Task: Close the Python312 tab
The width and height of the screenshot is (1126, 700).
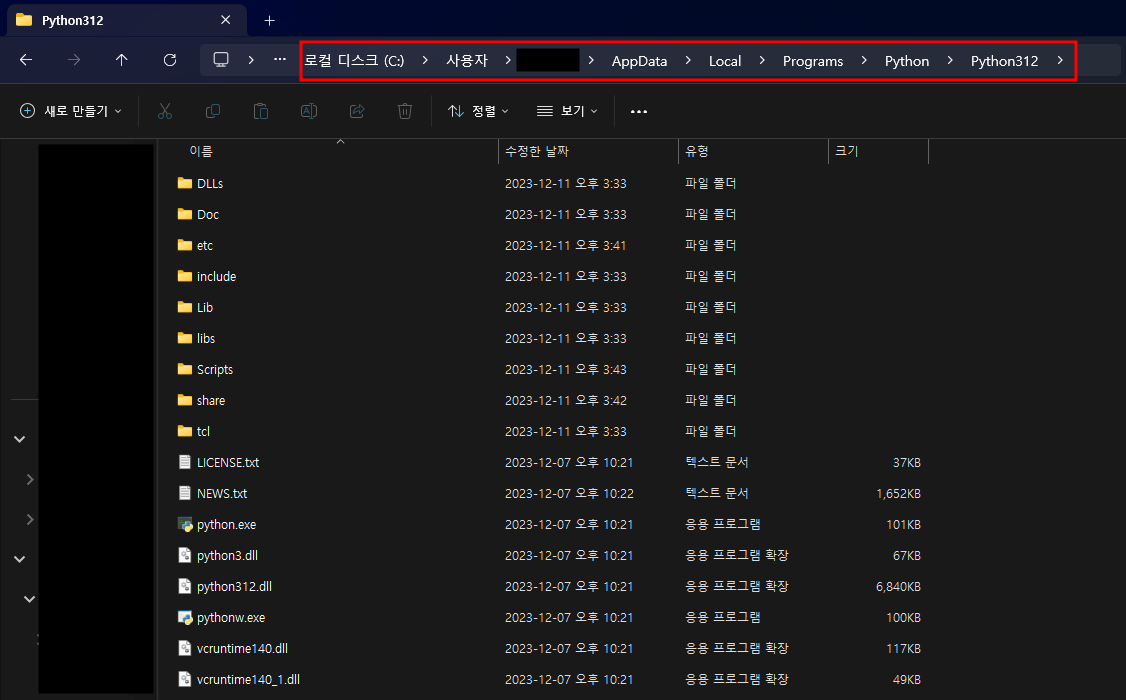Action: pos(225,20)
